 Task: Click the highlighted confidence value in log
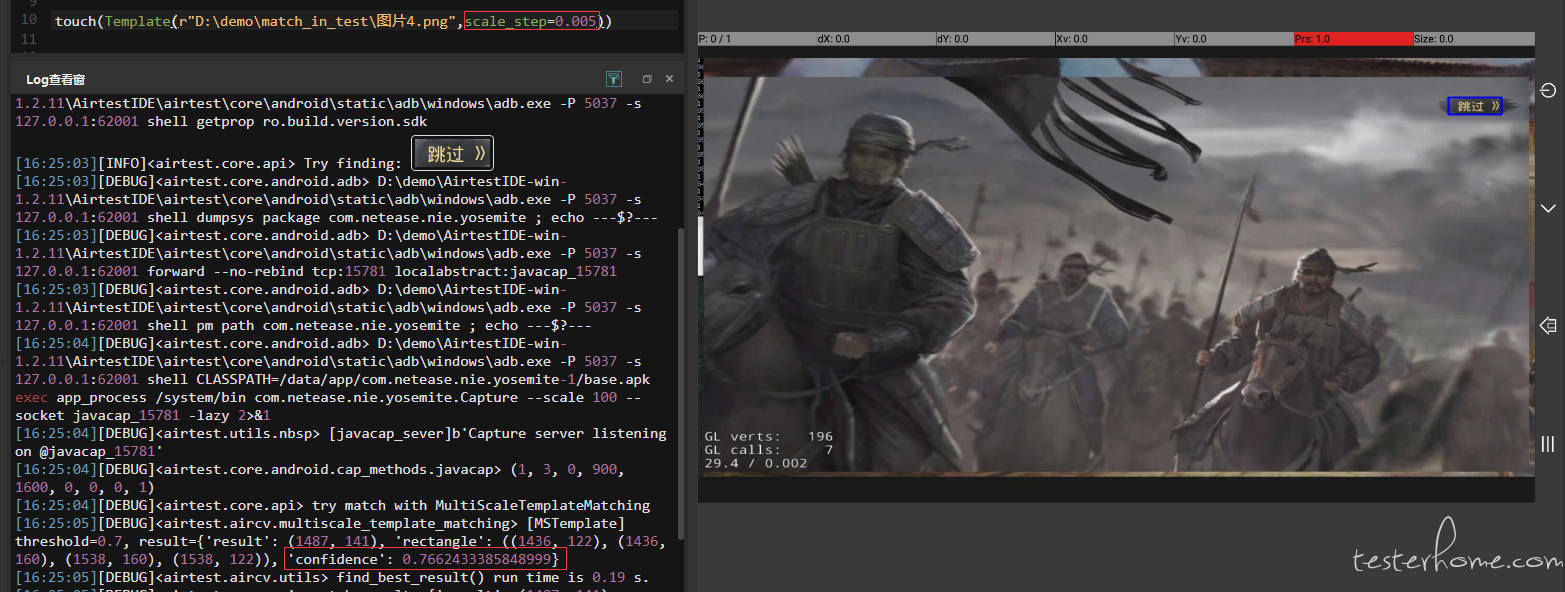pos(425,559)
